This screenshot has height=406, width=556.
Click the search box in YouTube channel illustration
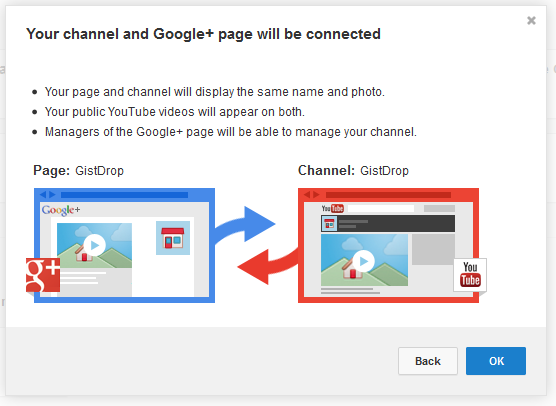[x=381, y=208]
